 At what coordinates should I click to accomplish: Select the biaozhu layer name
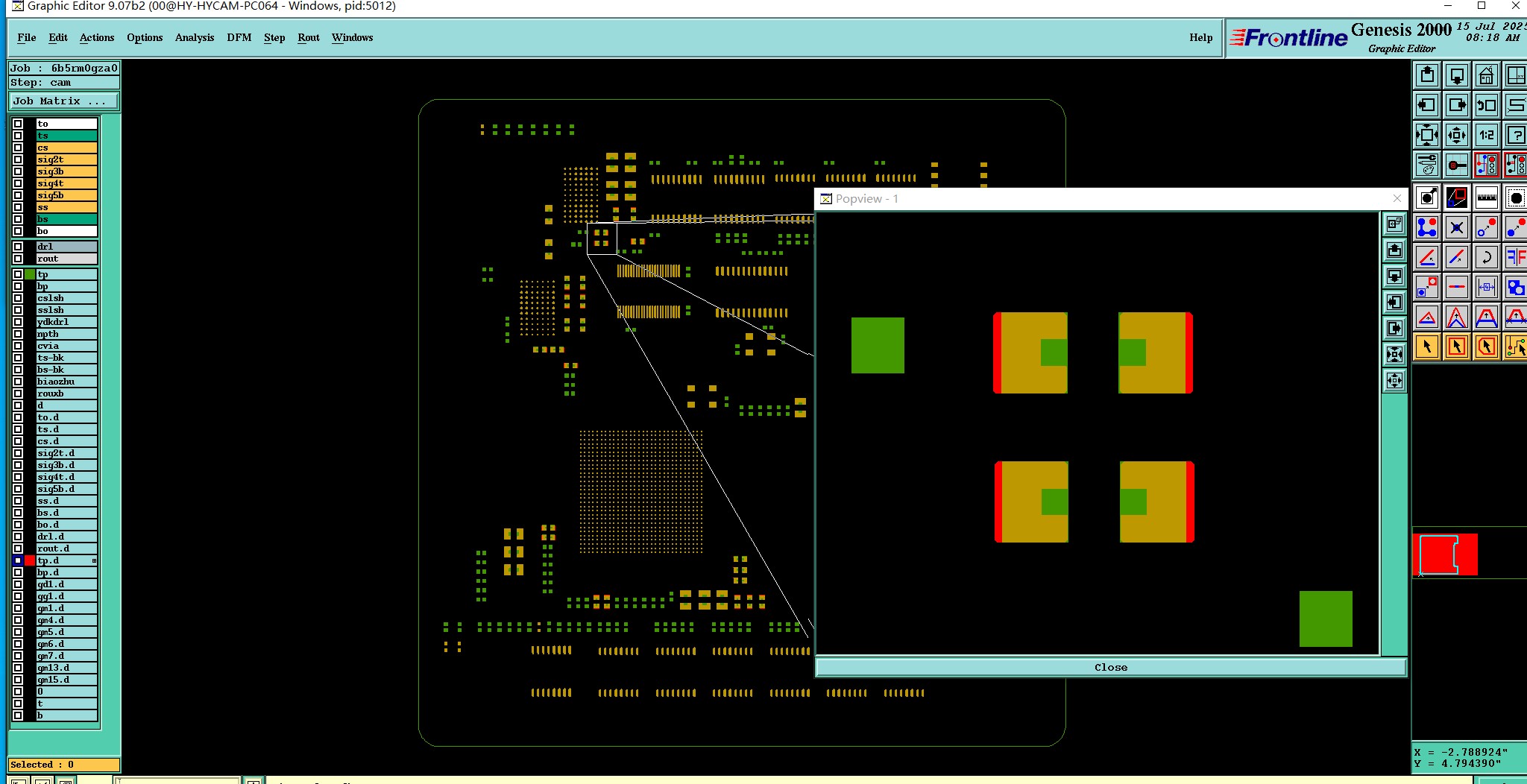(x=67, y=382)
